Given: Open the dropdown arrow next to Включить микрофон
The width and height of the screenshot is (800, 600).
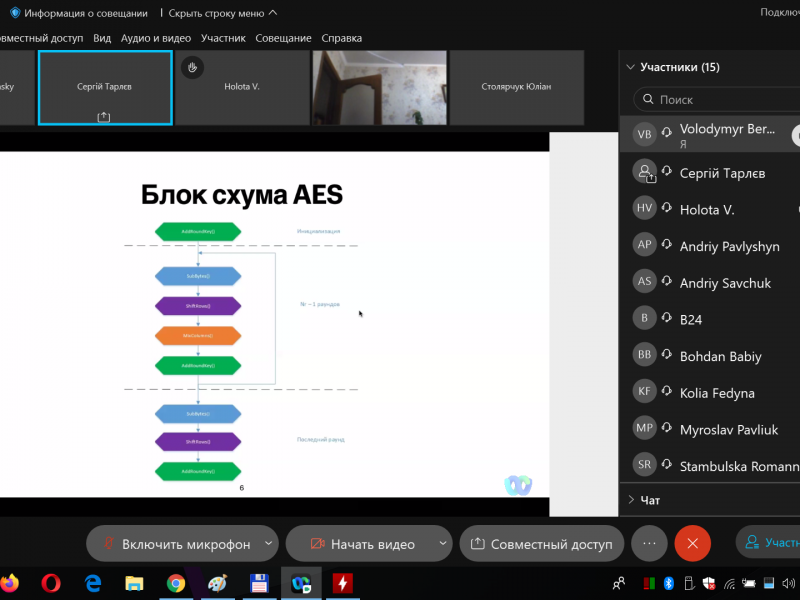Looking at the screenshot, I should 268,544.
